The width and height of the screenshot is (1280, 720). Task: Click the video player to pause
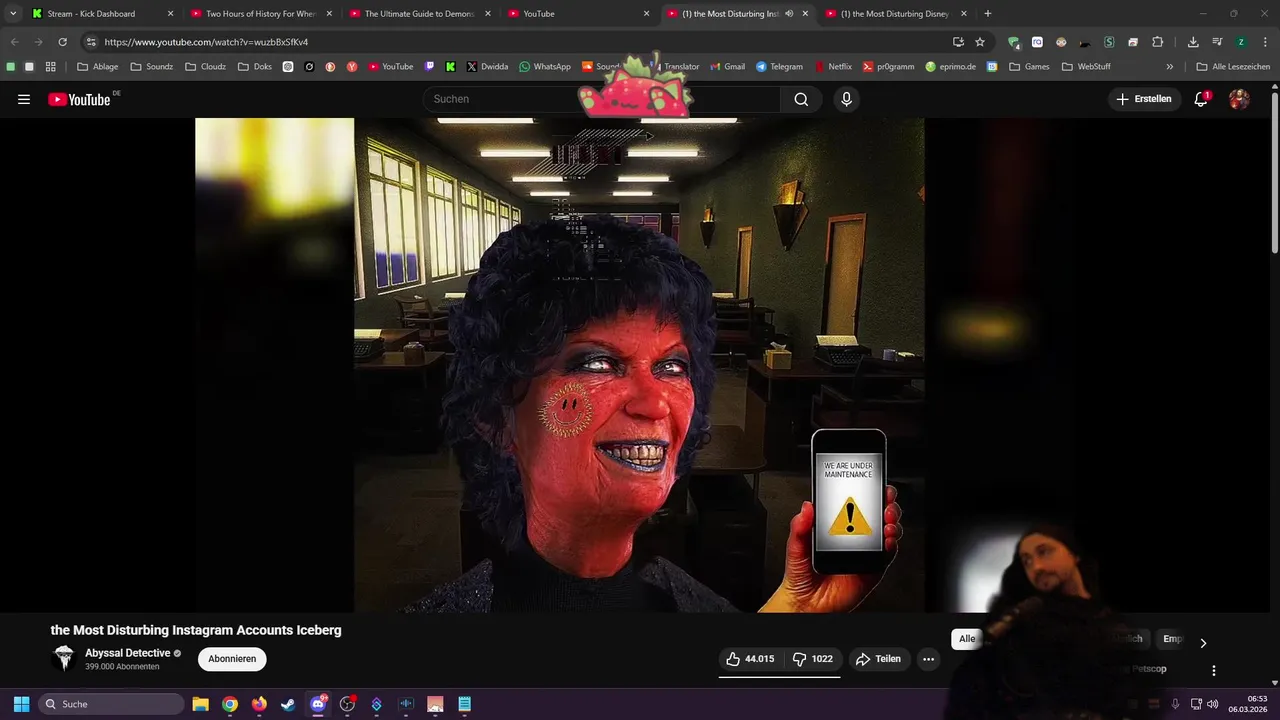pos(560,365)
